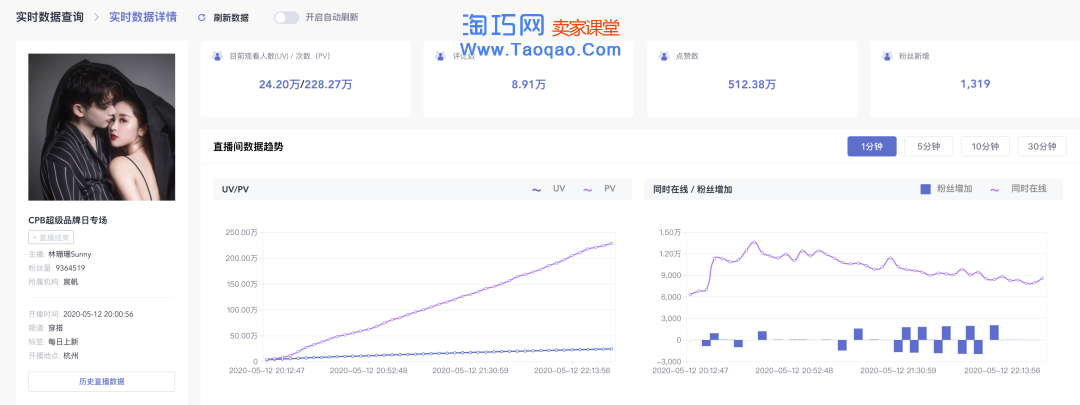Click the 直播结束 status tag
Screen dimensions: 1080x405
click(50, 238)
